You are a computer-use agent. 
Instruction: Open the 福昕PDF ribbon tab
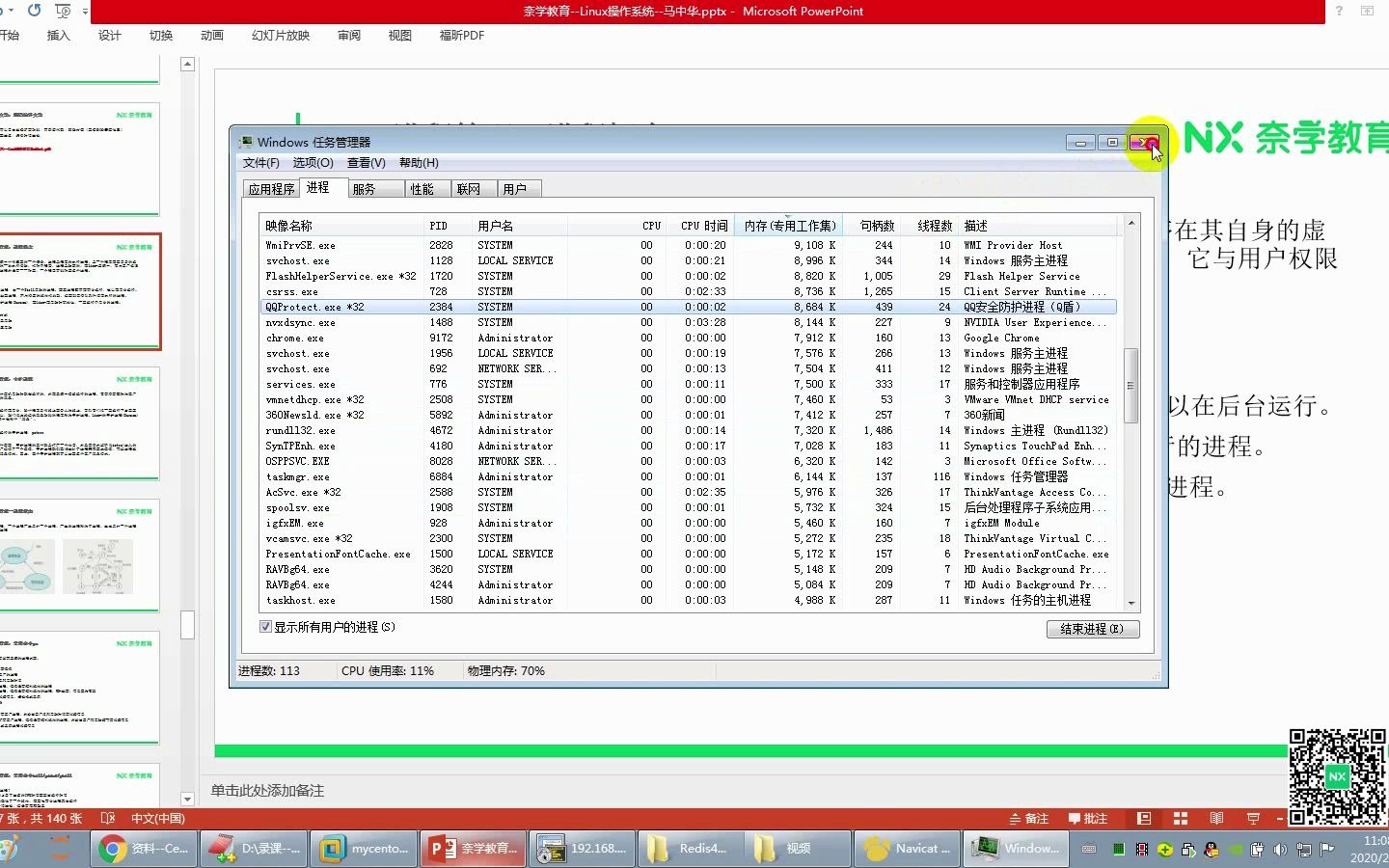[462, 36]
